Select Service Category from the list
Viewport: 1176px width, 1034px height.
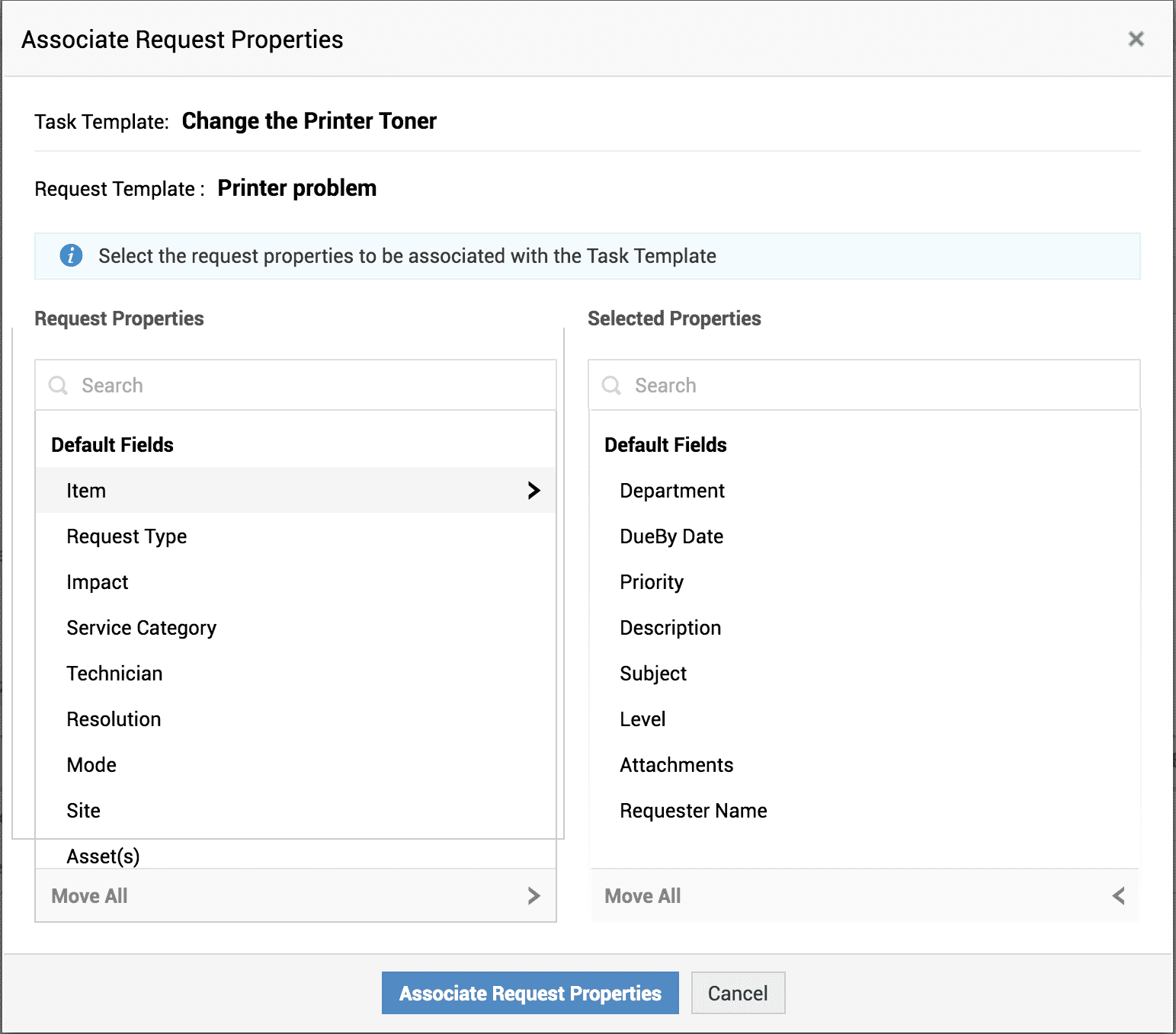point(142,628)
